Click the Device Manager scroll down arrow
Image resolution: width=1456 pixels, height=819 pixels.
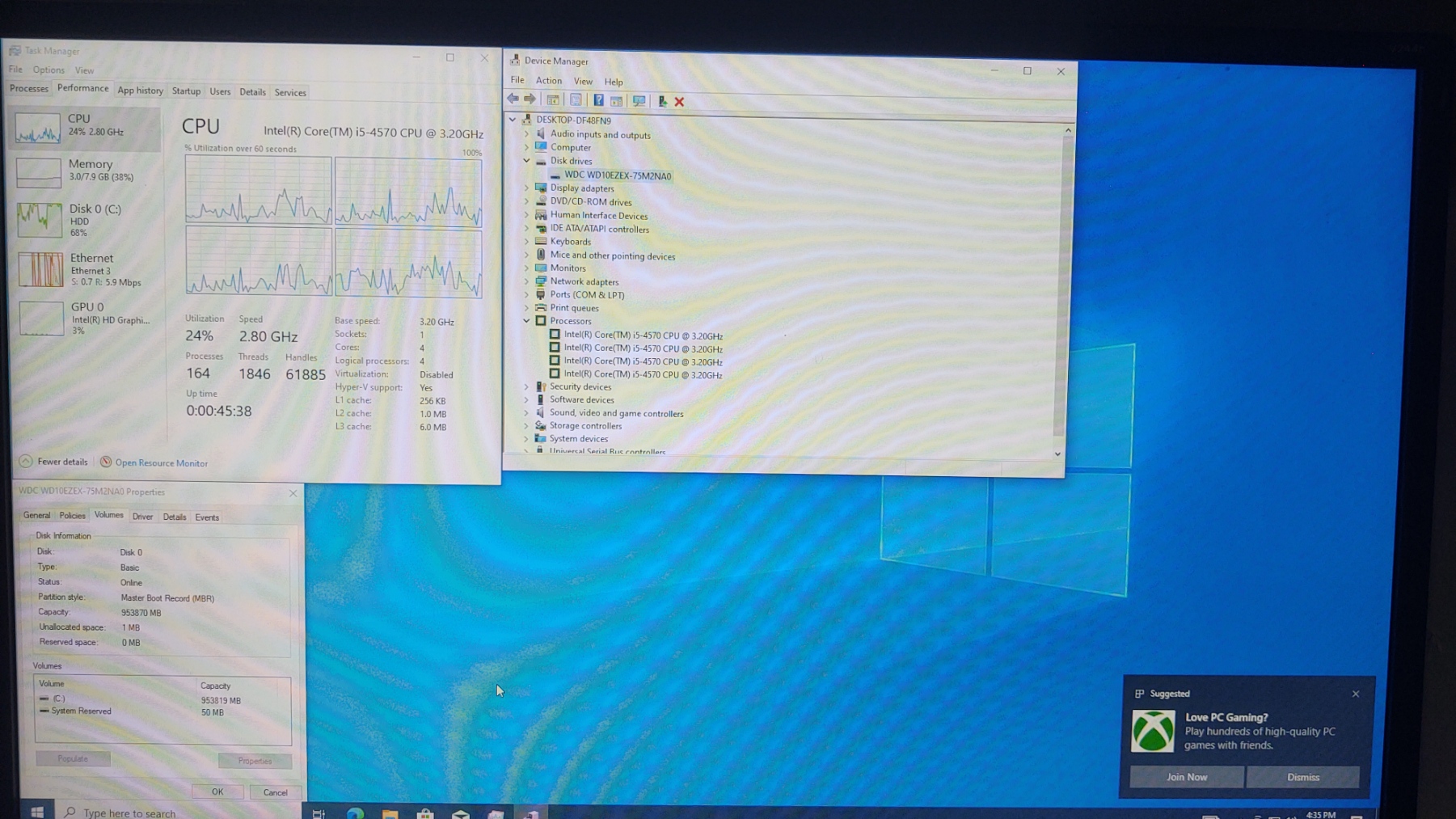1057,454
